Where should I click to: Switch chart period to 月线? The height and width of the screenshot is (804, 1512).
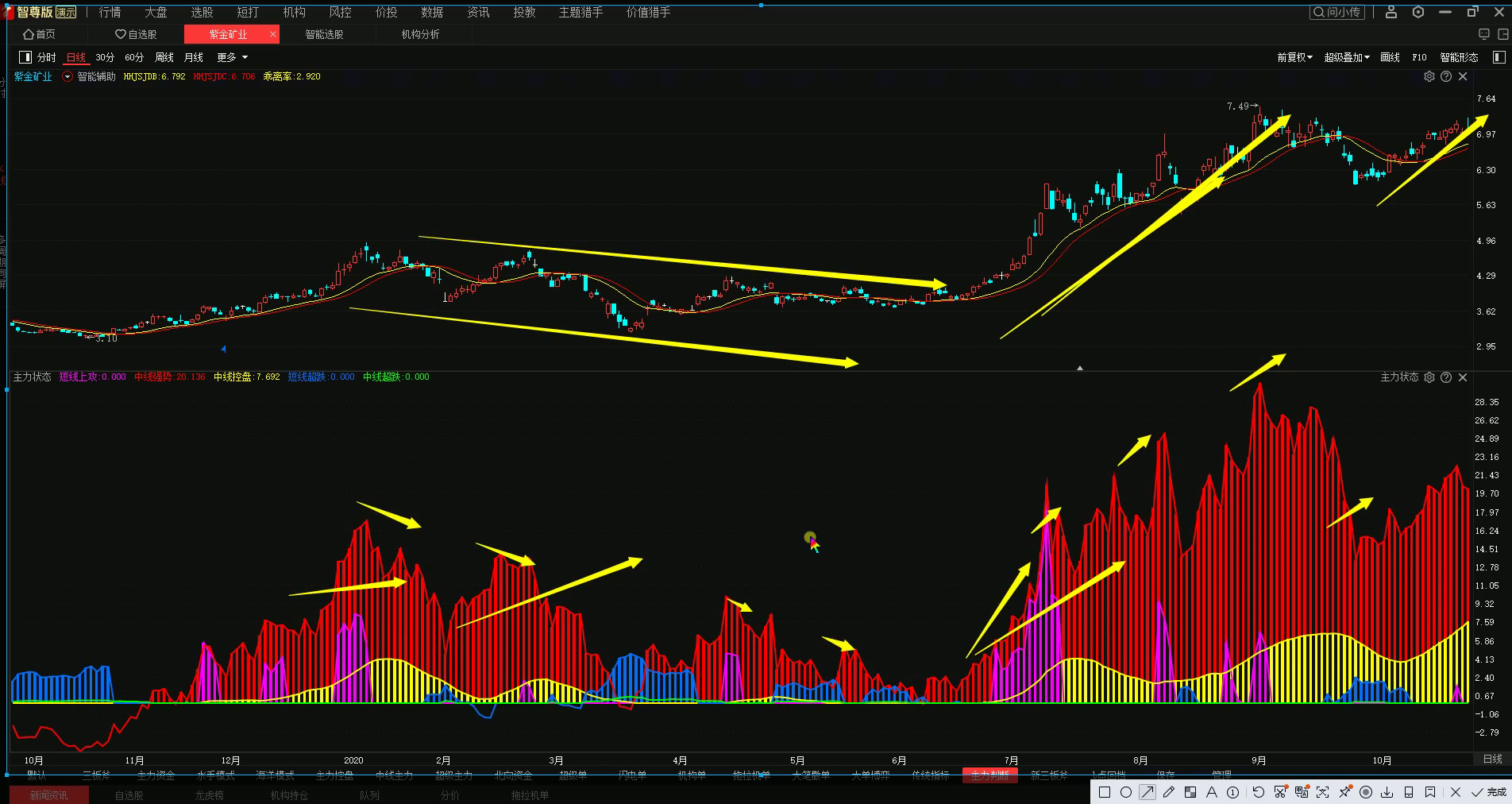click(194, 57)
